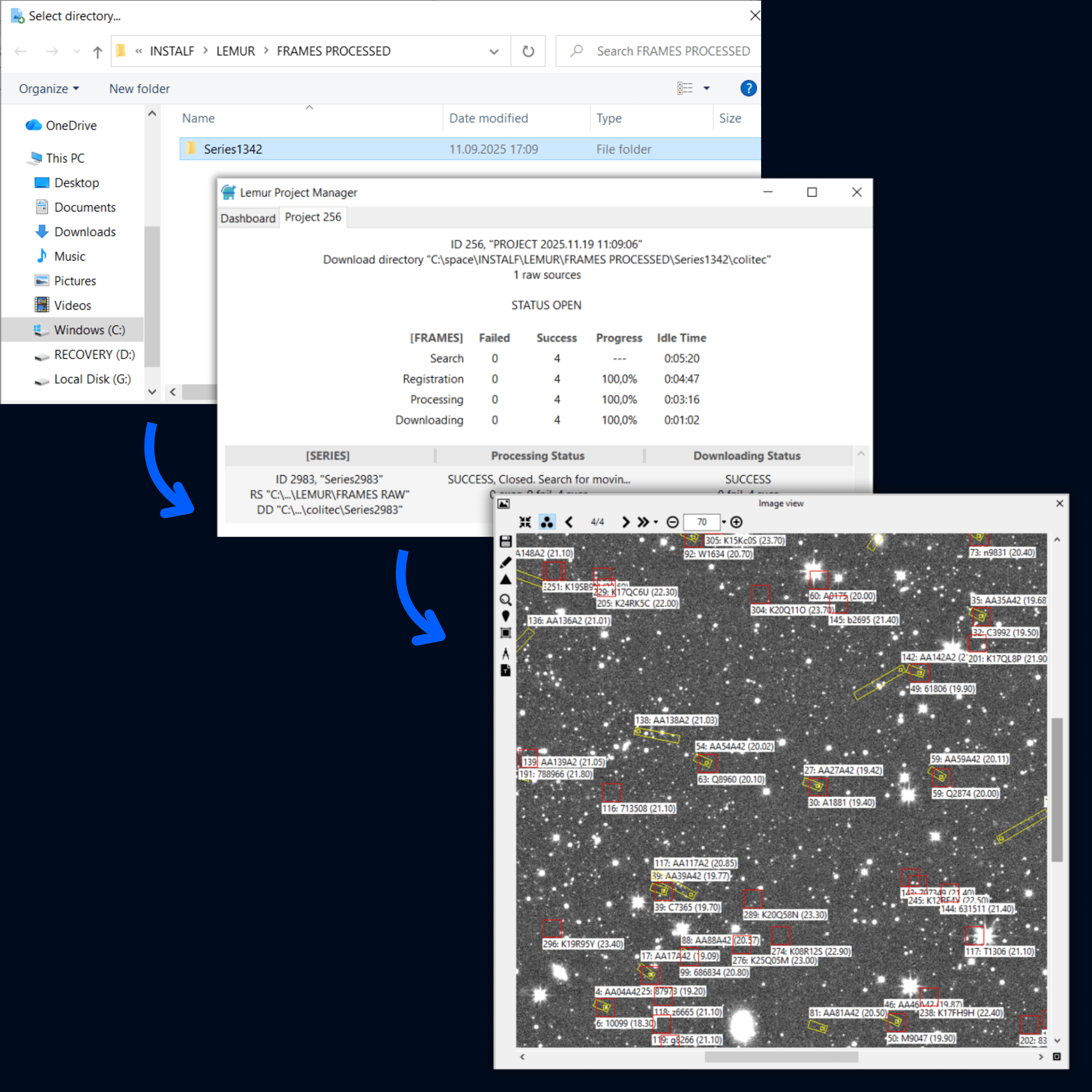Select the Series1342 folder

click(x=233, y=149)
